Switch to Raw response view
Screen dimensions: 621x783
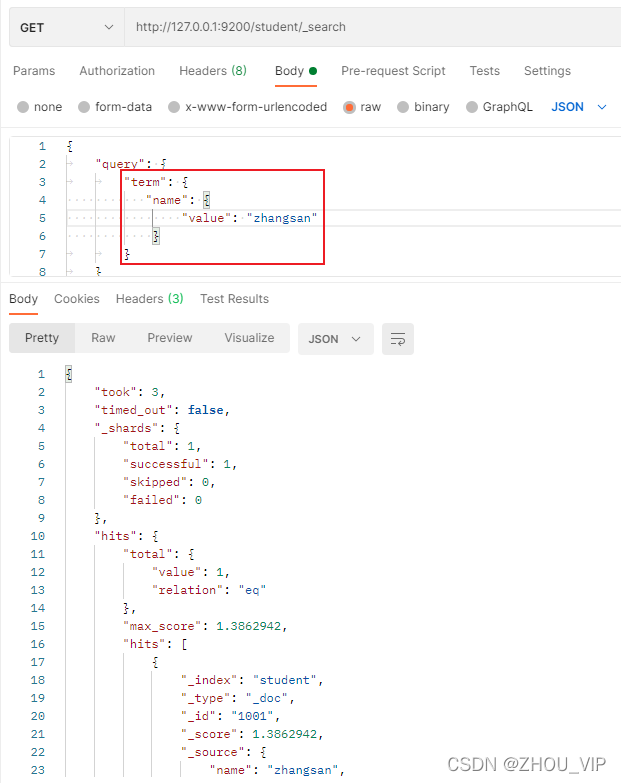pyautogui.click(x=103, y=338)
